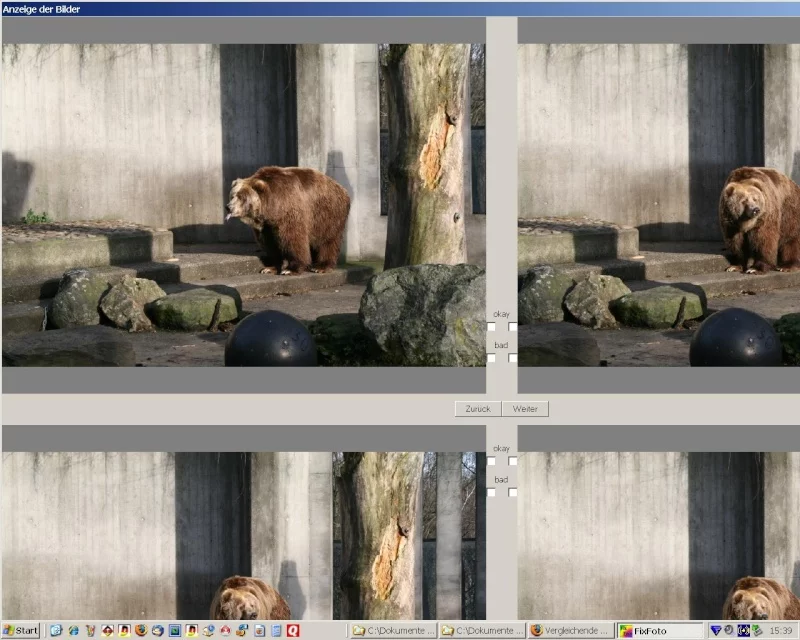
Task: Continue with the Weiter button
Action: pos(525,409)
